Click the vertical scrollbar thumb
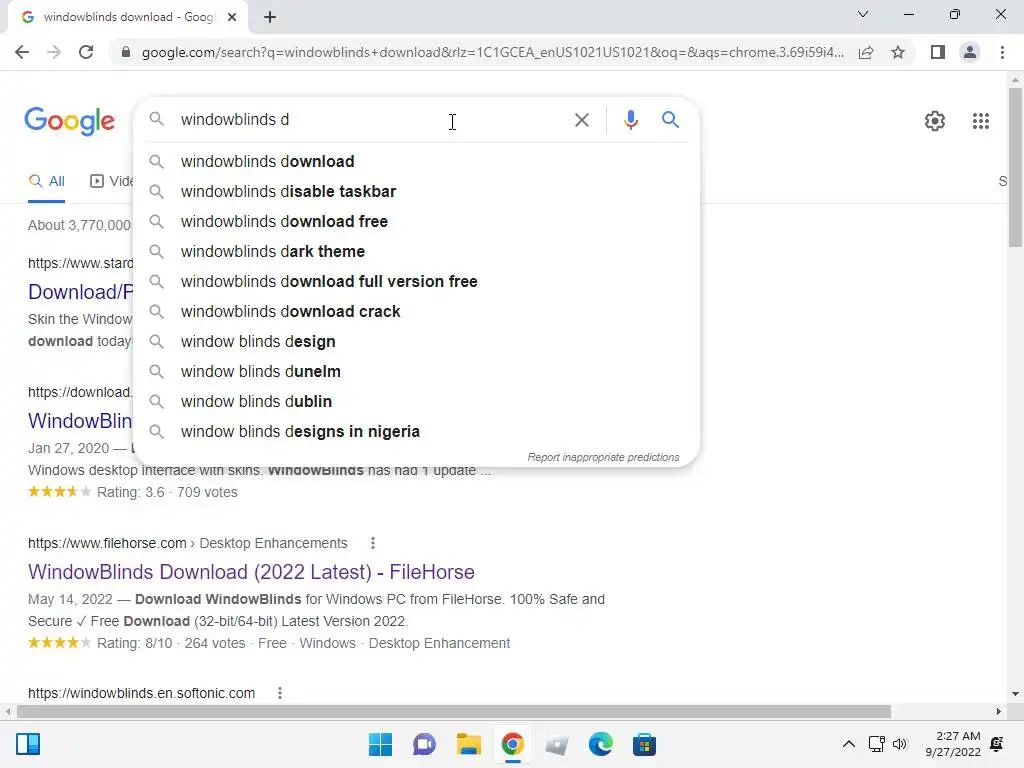The image size is (1024, 768). point(1015,167)
